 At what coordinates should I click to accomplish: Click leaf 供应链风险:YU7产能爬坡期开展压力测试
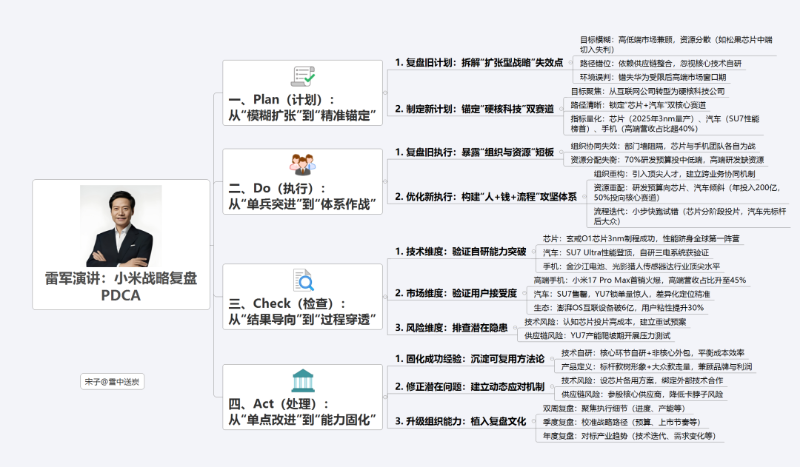click(x=597, y=336)
